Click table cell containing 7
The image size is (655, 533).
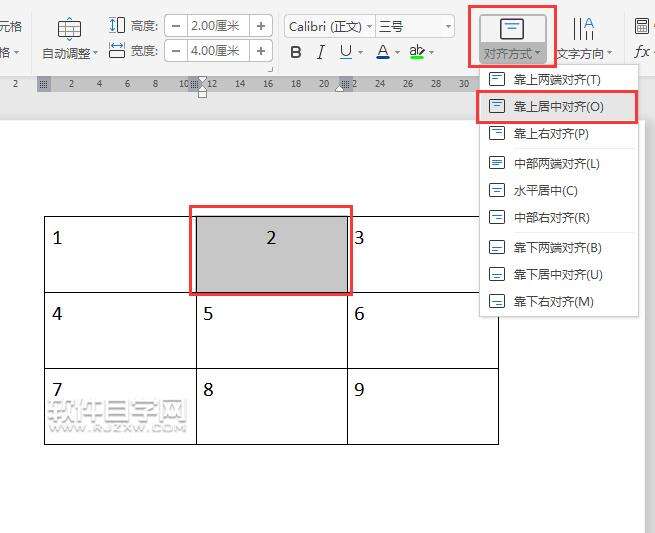pyautogui.click(x=120, y=406)
